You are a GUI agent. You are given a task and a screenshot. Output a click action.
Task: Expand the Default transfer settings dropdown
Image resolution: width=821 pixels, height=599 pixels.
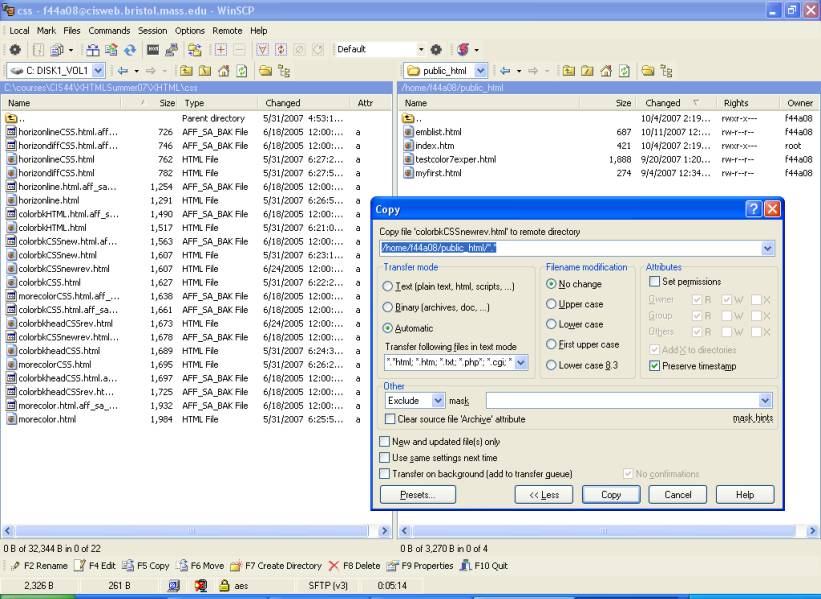[421, 50]
